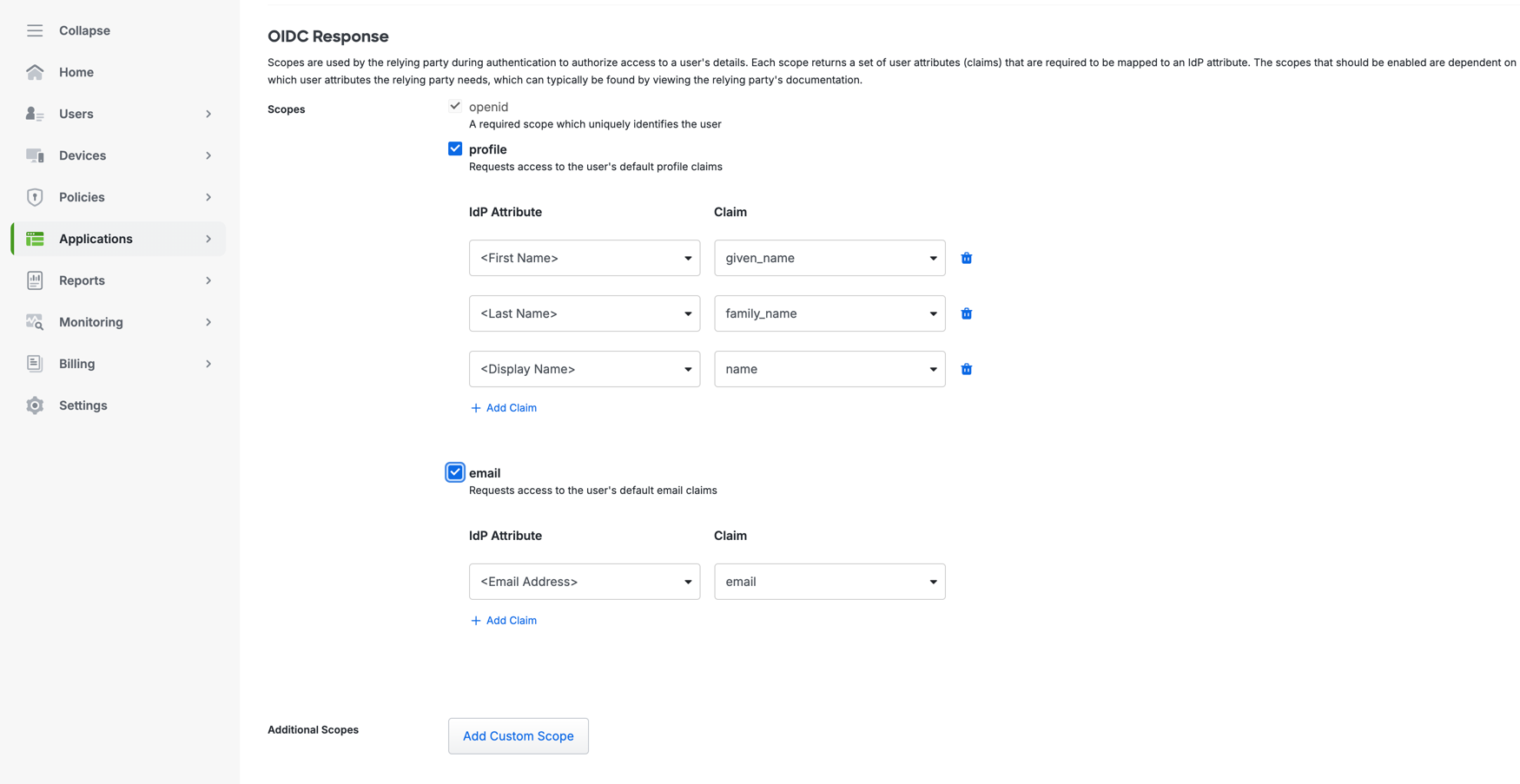Viewport: 1520px width, 784px height.
Task: Select the Users icon in the sidebar
Action: click(35, 114)
